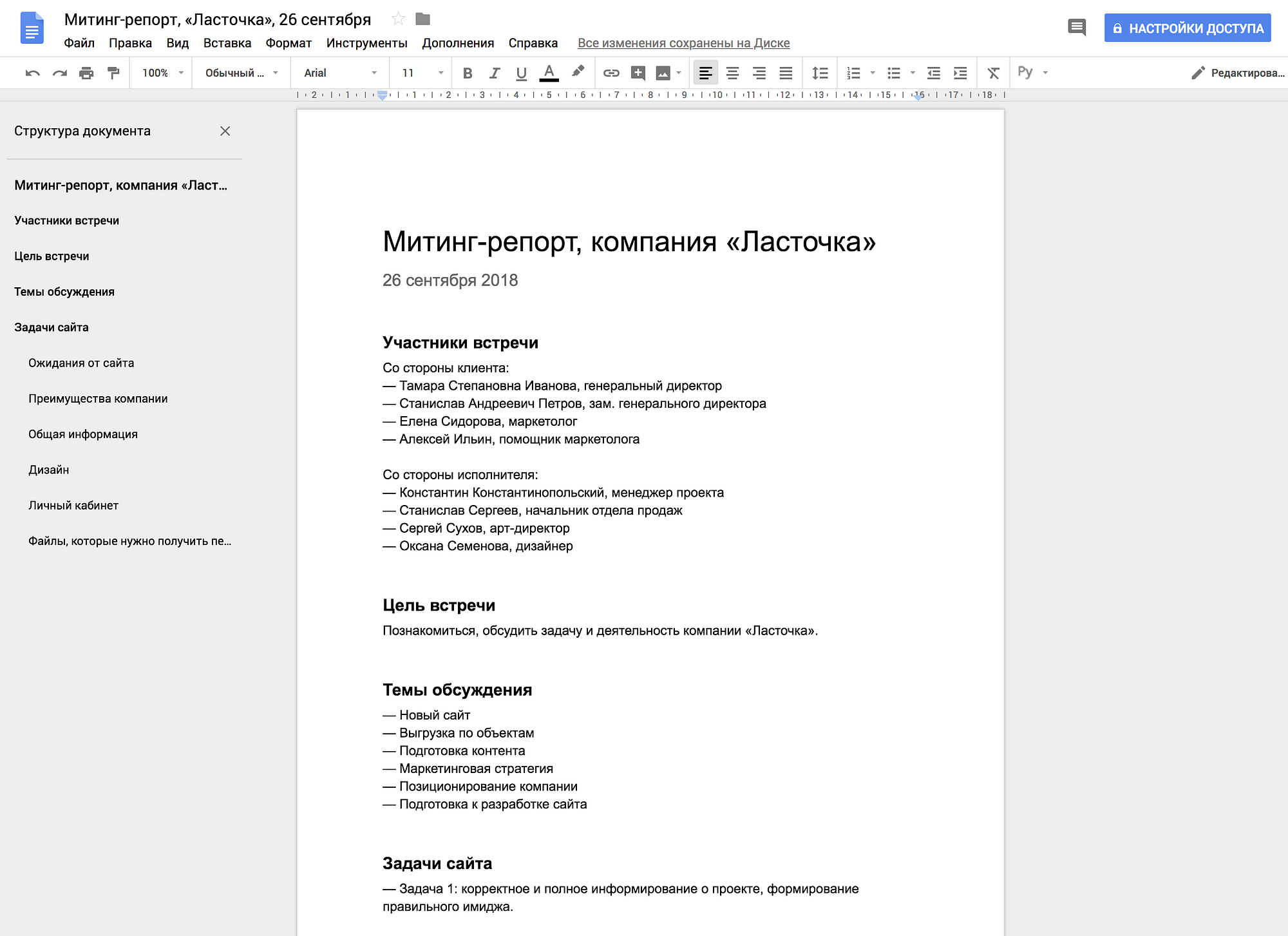This screenshot has height=936, width=1288.
Task: Open the paragraph style Обычный dropdown
Action: [241, 73]
